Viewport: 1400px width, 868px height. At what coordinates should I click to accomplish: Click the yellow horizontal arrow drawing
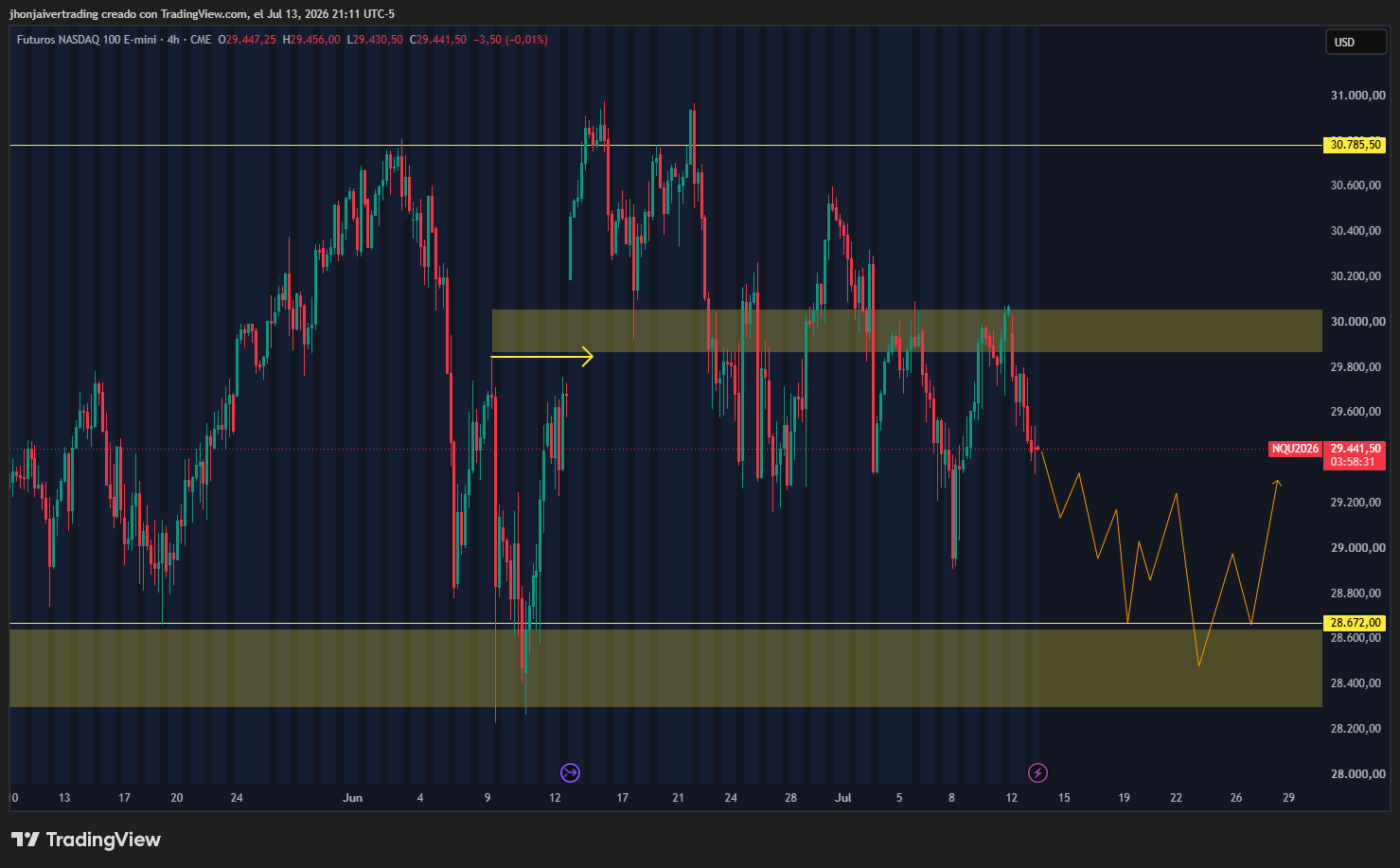coord(541,357)
